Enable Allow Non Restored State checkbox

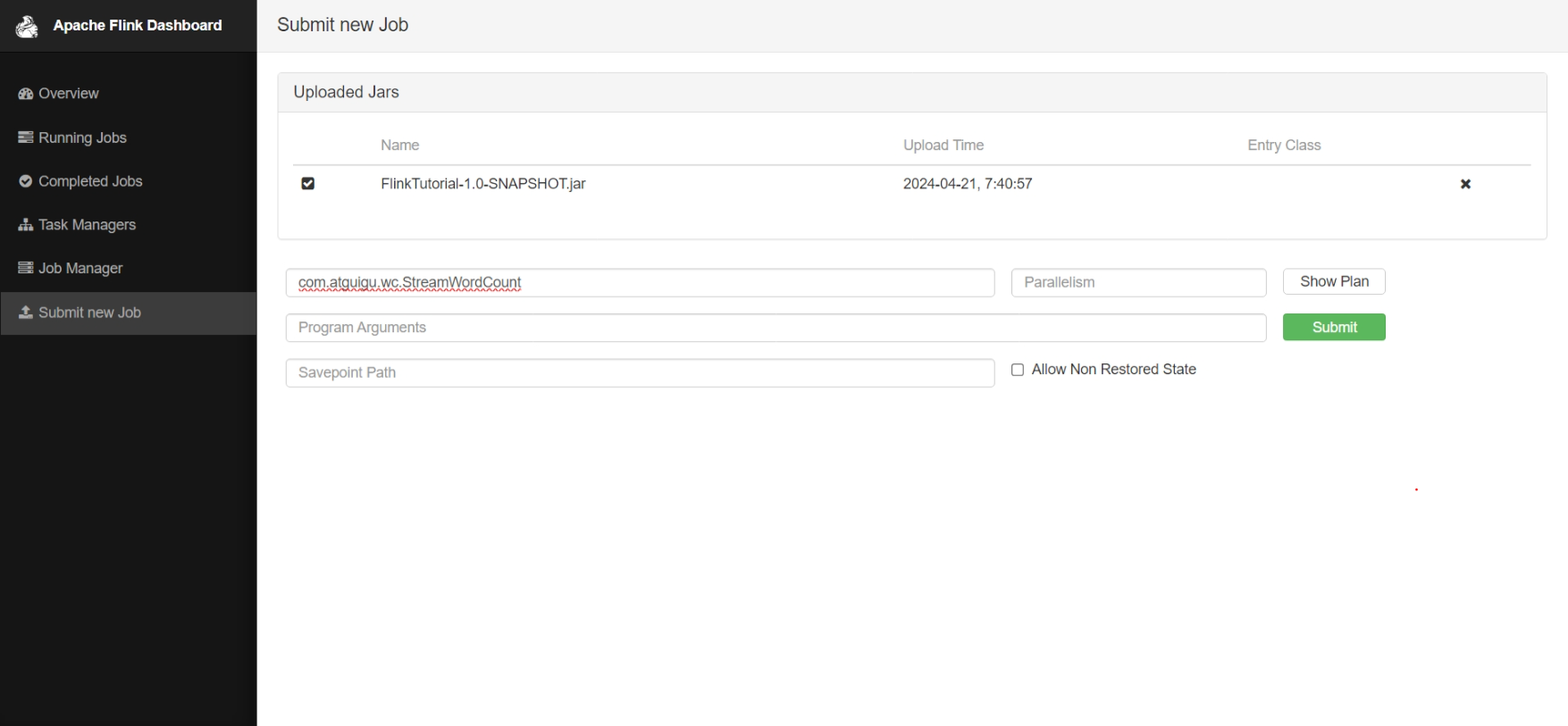(x=1018, y=370)
